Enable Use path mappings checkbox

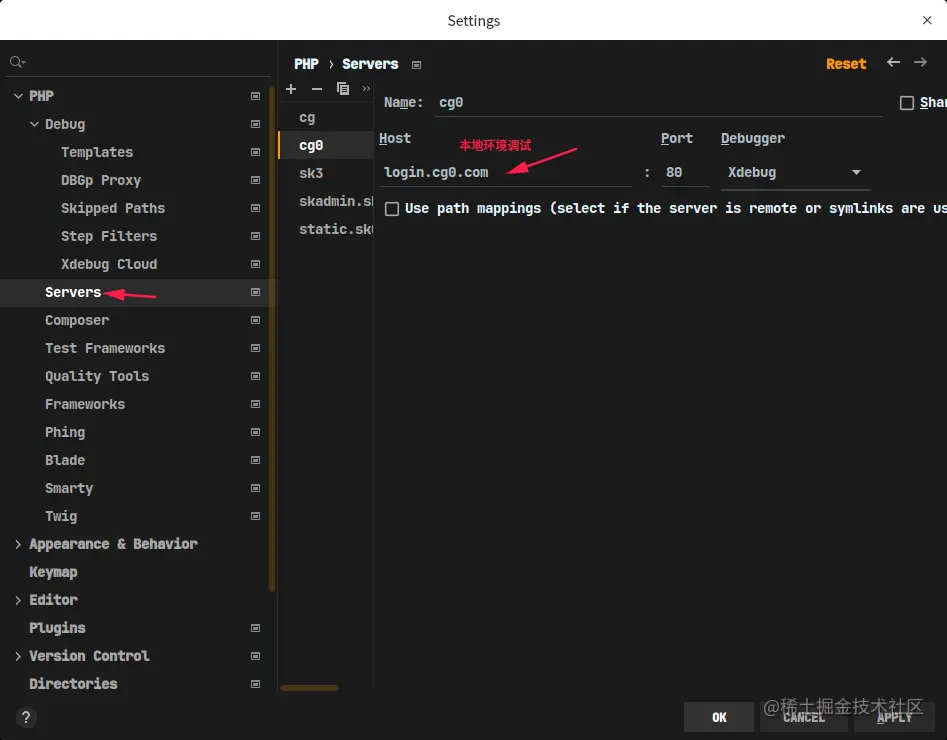(392, 209)
